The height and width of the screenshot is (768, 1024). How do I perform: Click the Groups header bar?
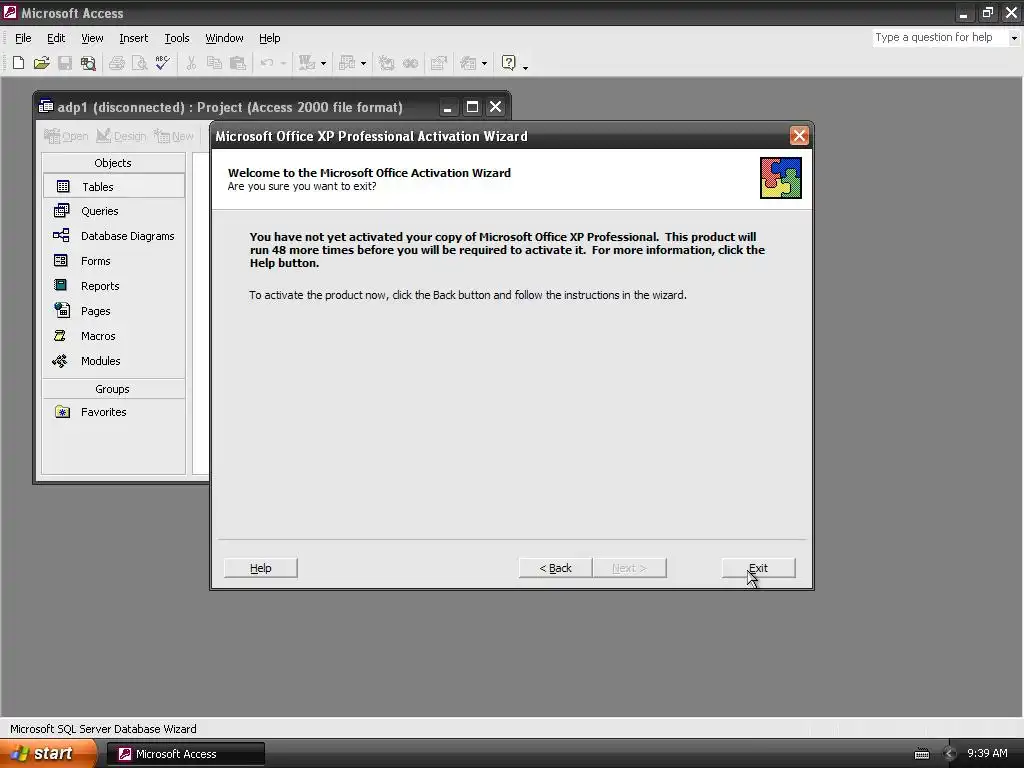tap(113, 389)
